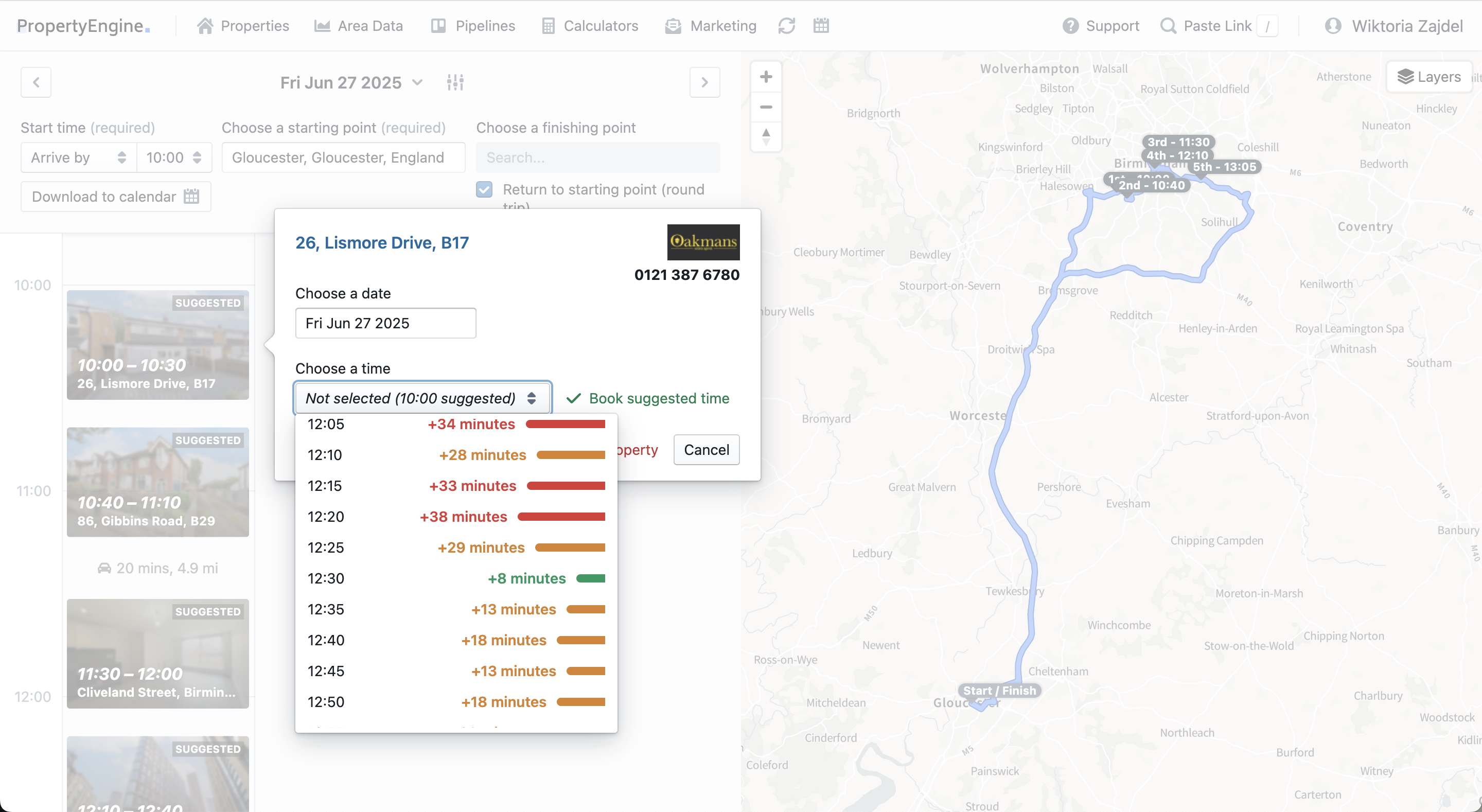Open Wiktoria Zajdel user menu

(x=1393, y=26)
